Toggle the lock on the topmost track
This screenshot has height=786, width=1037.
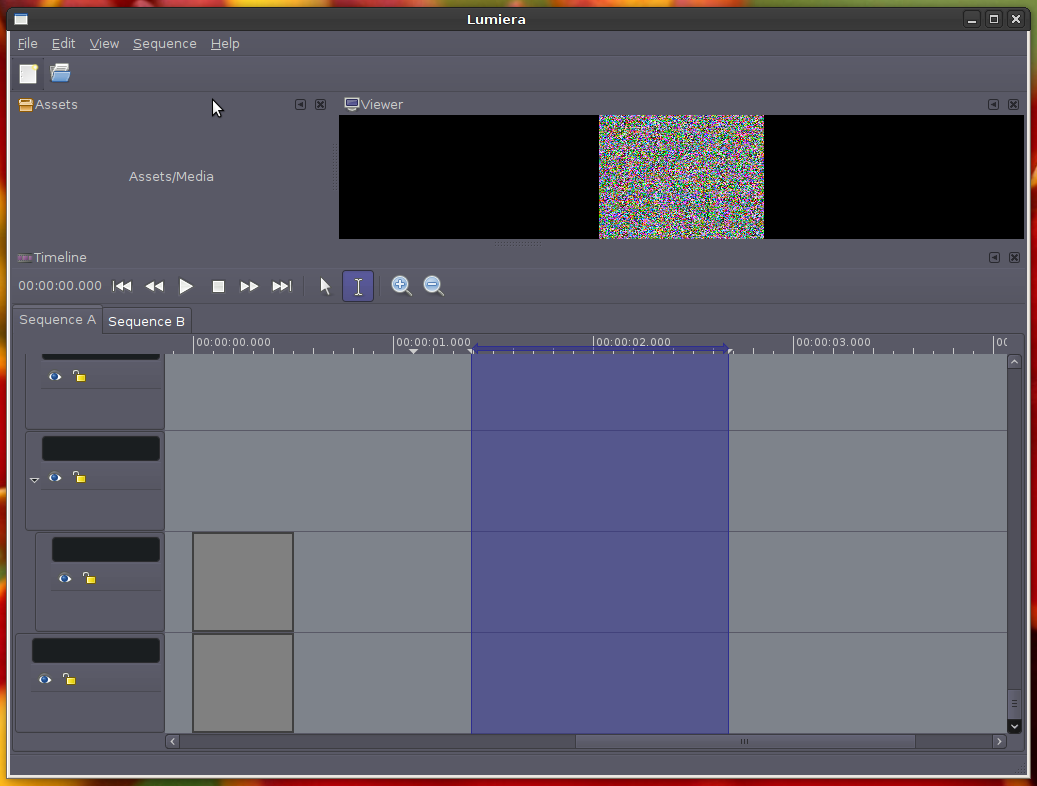pos(79,376)
